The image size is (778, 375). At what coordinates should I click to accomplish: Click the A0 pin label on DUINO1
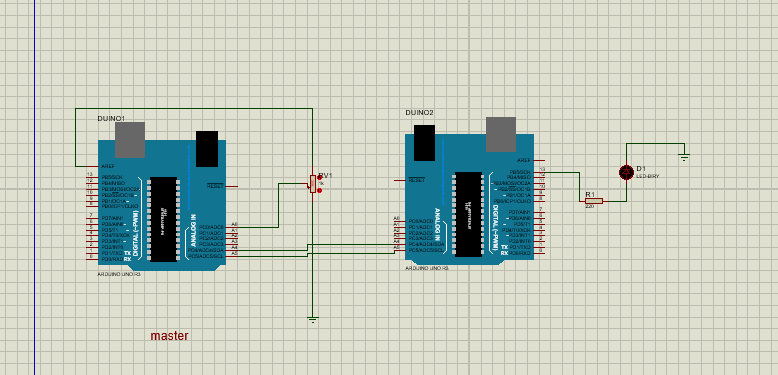[235, 224]
